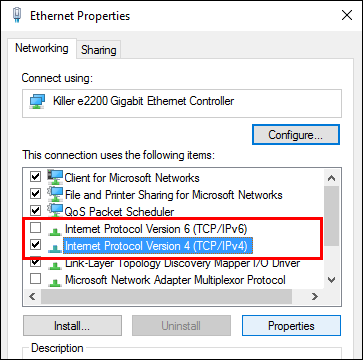This screenshot has width=363, height=360.
Task: Click the Install button
Action: pos(72,326)
